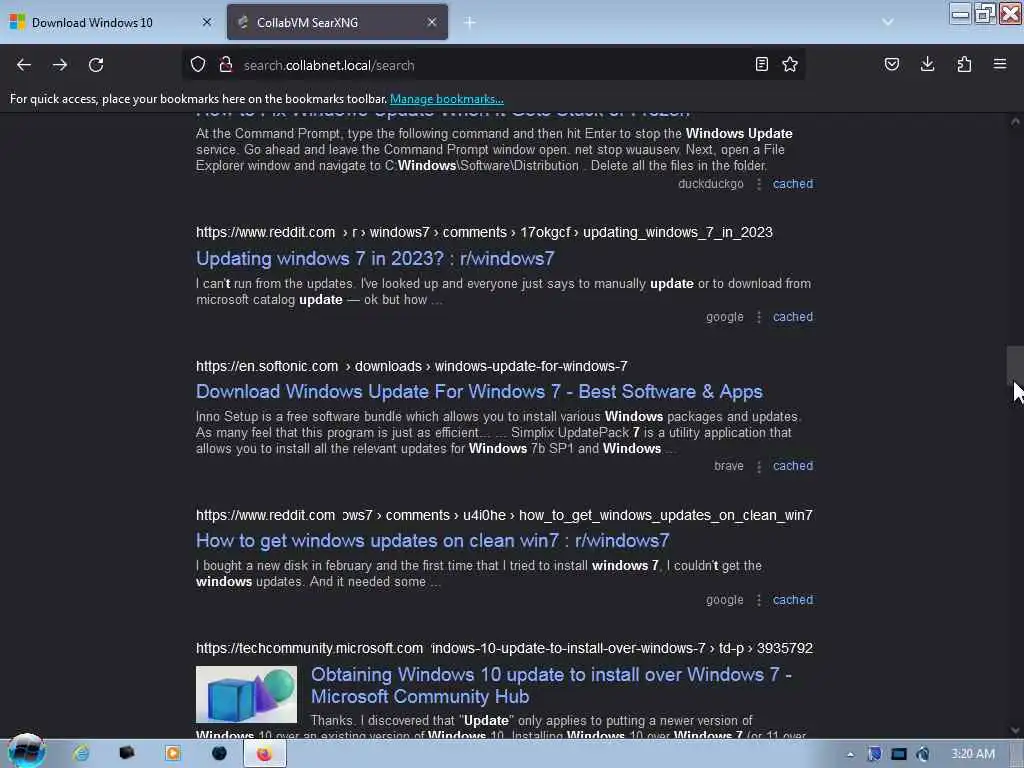Expand options dots for Updating windows 7 result
This screenshot has width=1024, height=768.
(758, 317)
